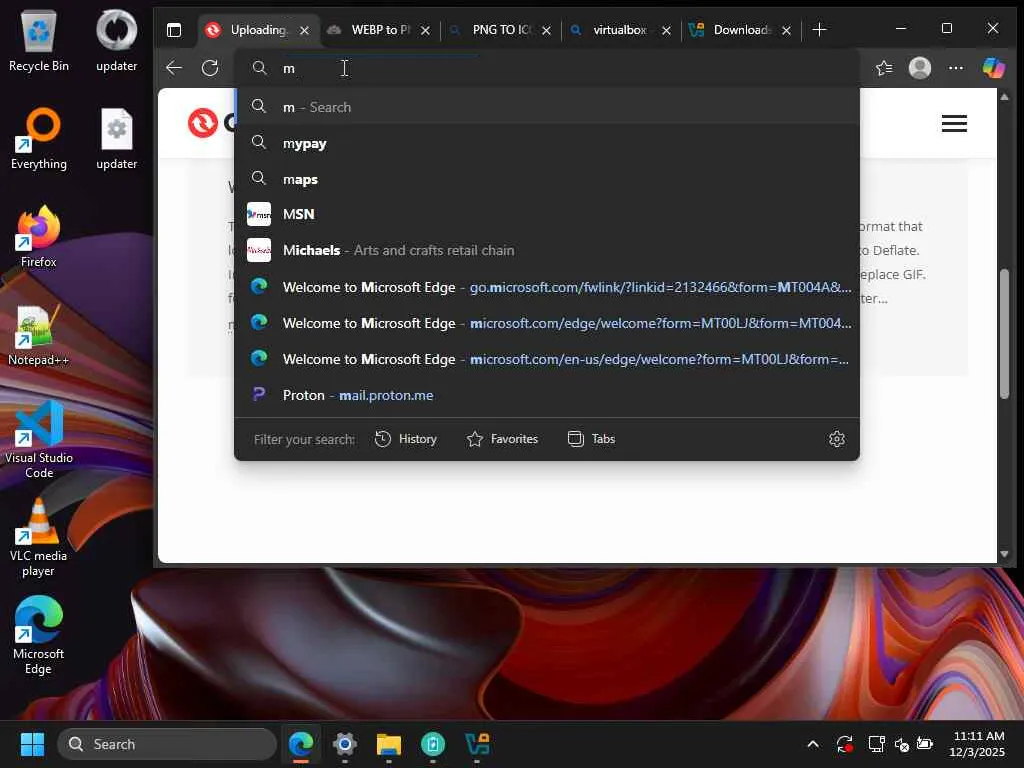The height and width of the screenshot is (768, 1024).
Task: Select 'maps' search suggestion
Action: coord(547,179)
